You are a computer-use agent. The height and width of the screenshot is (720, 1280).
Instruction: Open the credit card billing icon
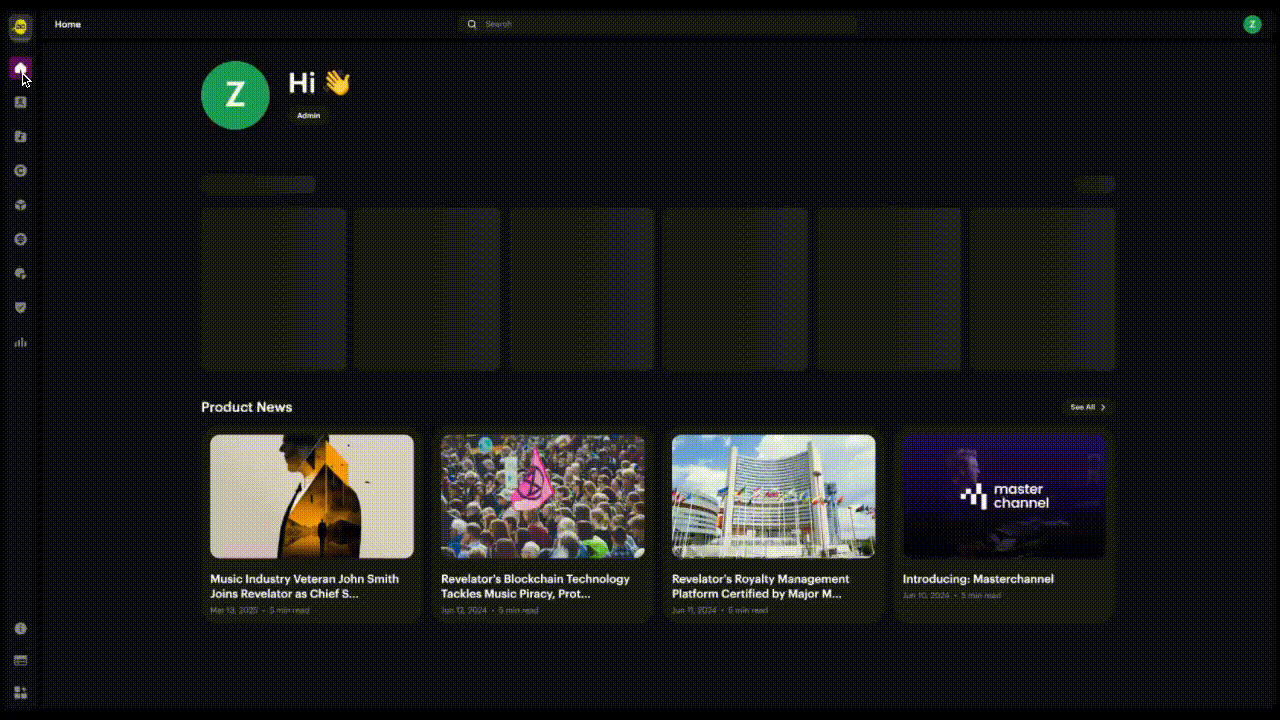click(20, 660)
